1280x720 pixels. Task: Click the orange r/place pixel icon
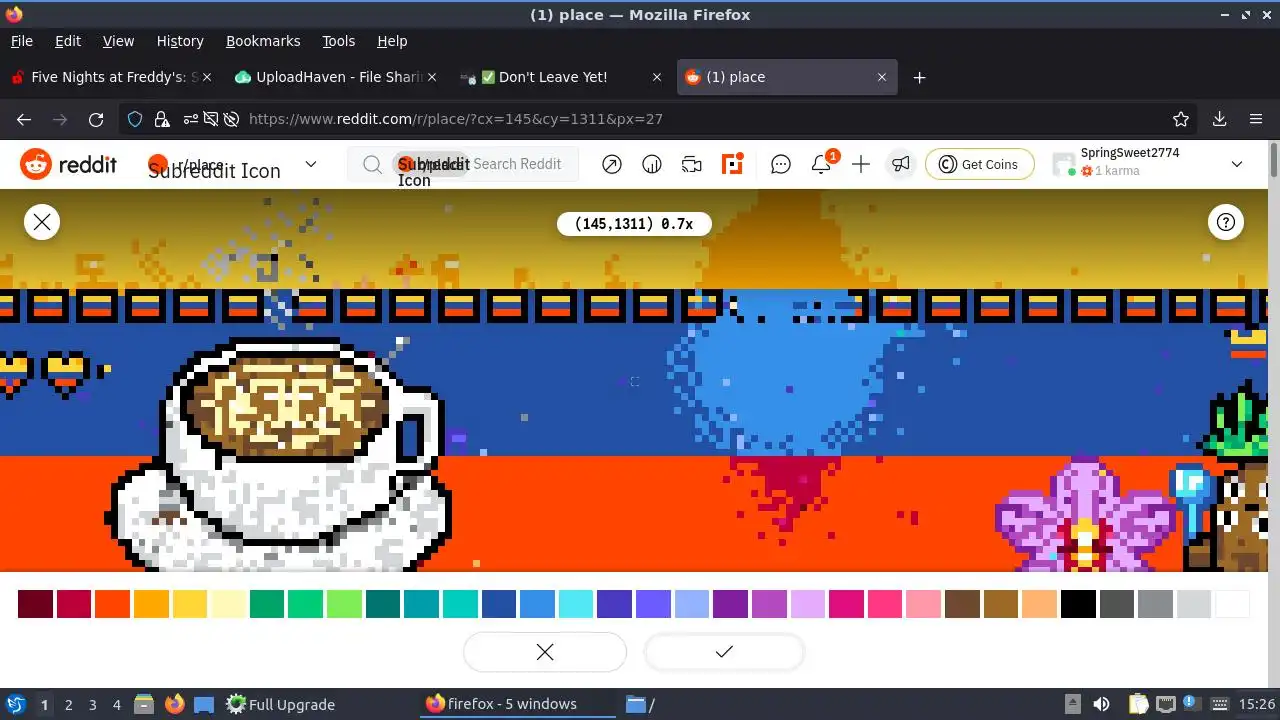[x=733, y=164]
